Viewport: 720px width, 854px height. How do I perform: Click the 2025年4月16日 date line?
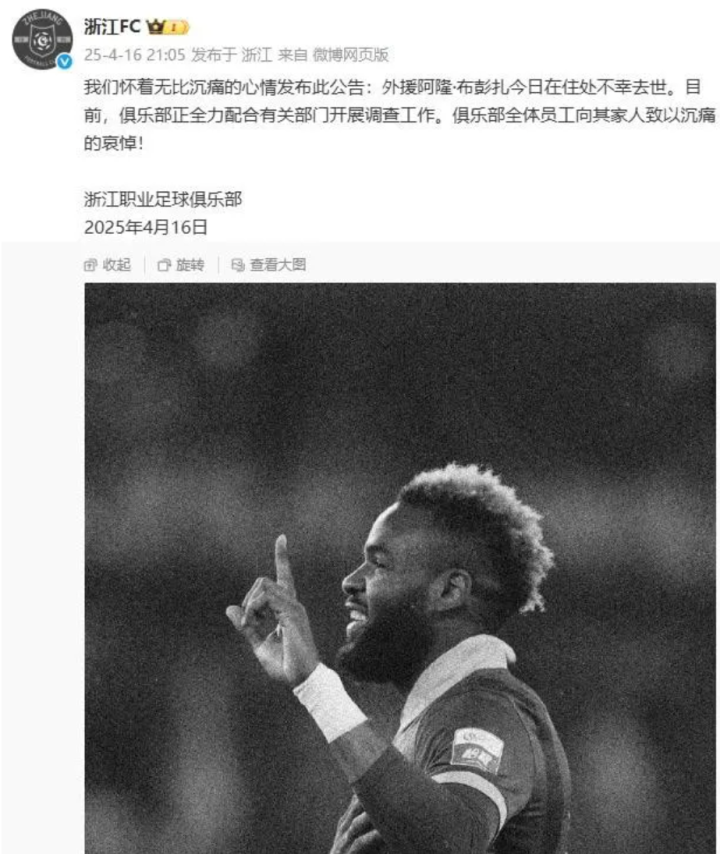pyautogui.click(x=146, y=227)
